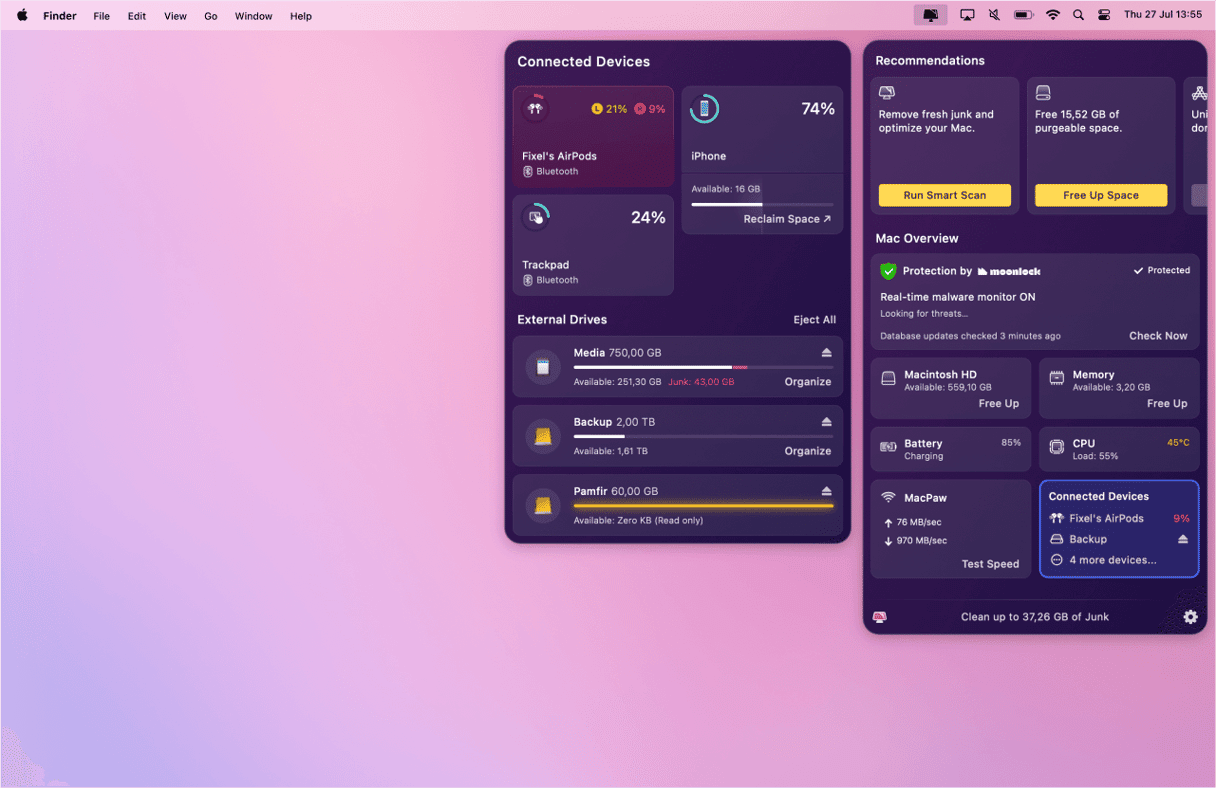
Task: Open CleanMyMac app via bottom-left icon
Action: click(x=880, y=617)
